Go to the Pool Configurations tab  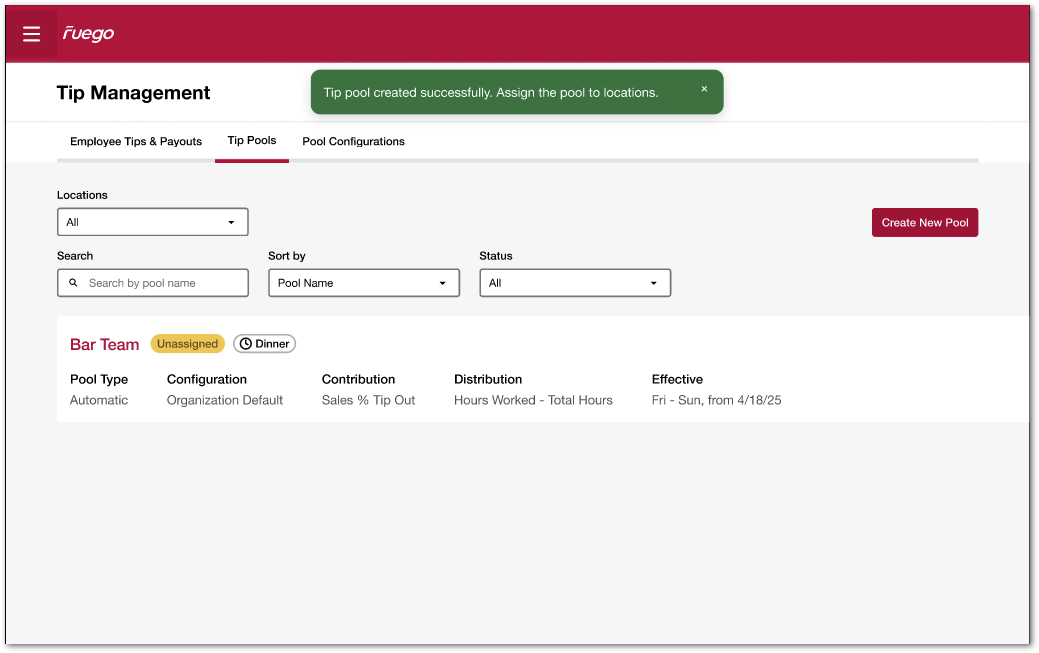[353, 142]
